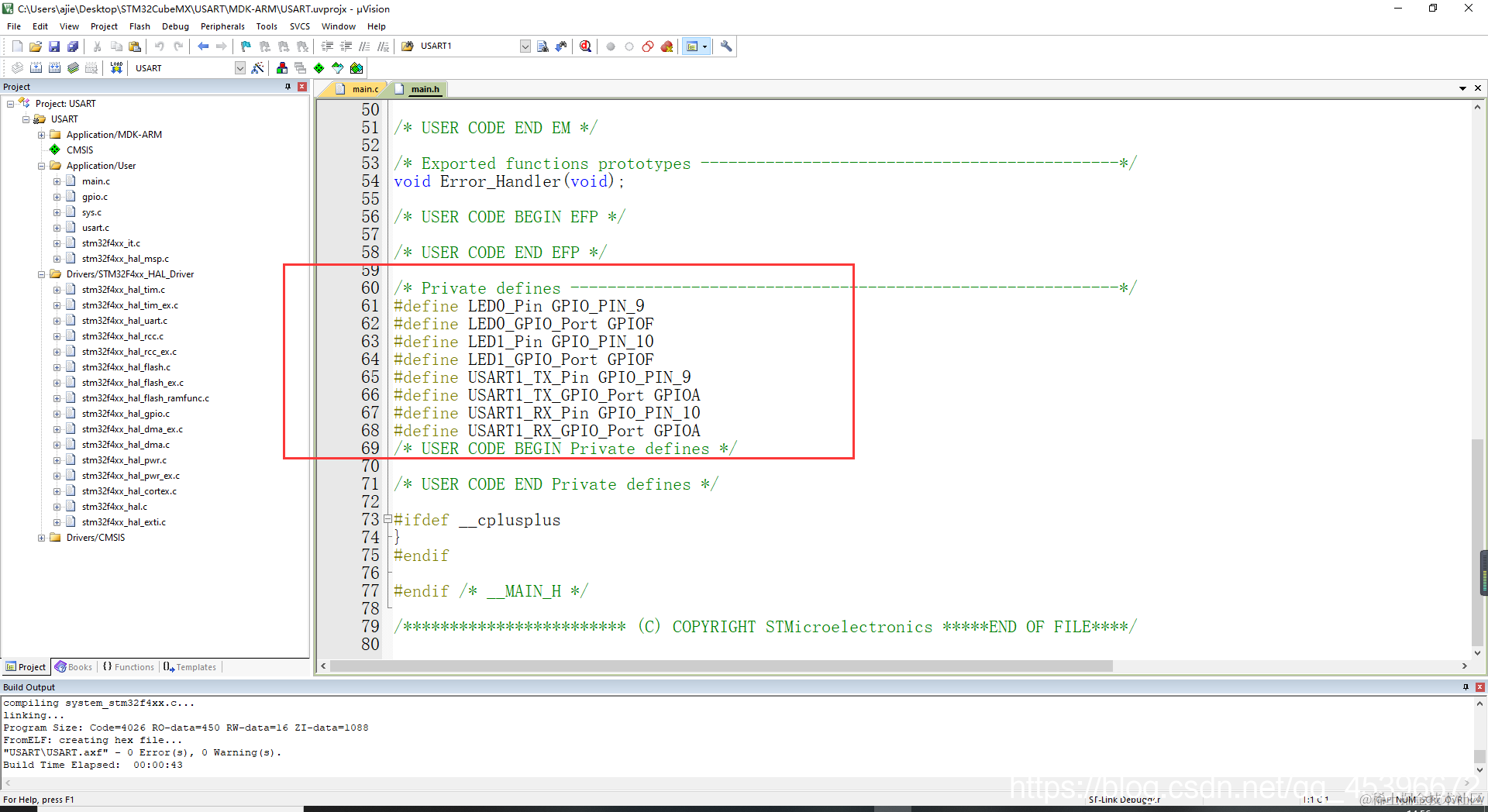
Task: Click the Open file folder icon
Action: point(36,46)
